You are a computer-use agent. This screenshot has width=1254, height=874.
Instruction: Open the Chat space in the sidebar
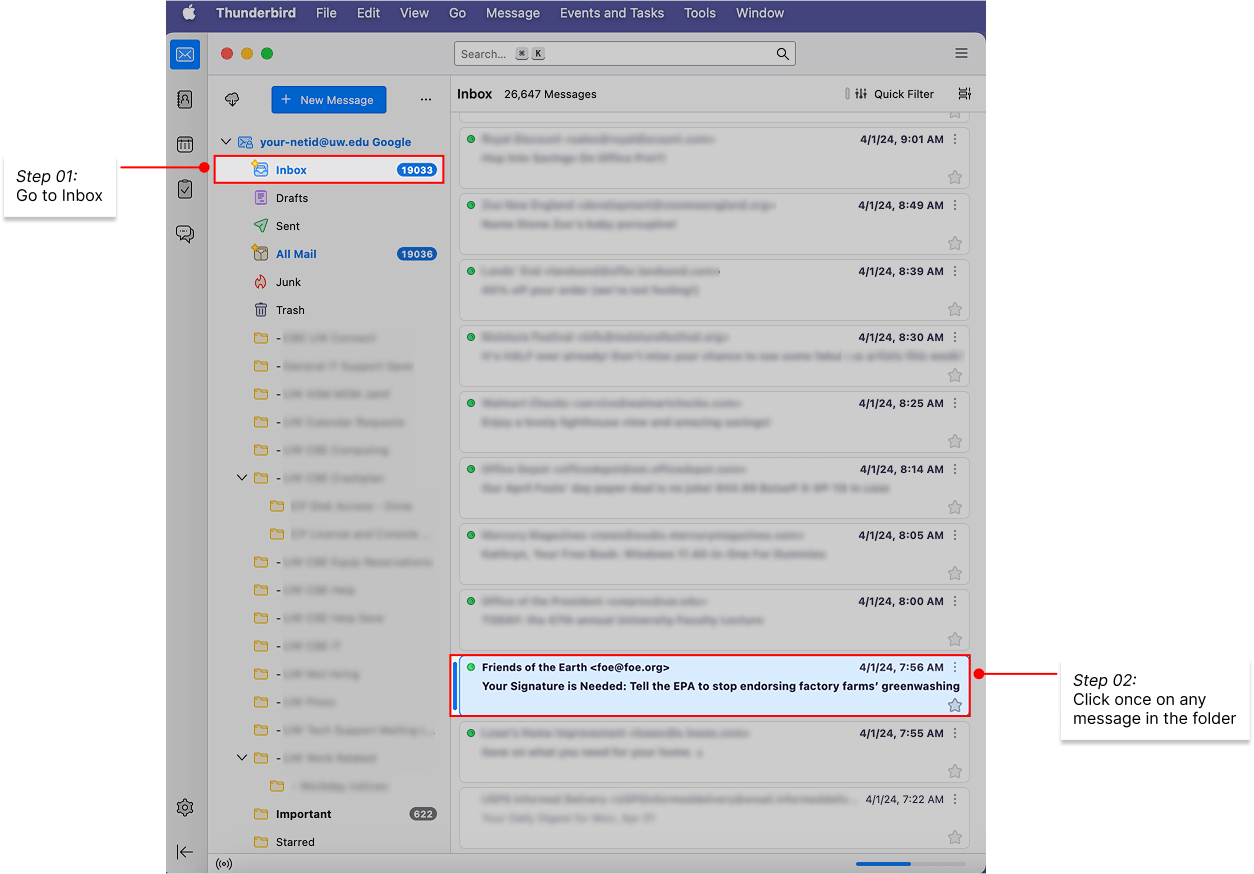click(x=185, y=233)
